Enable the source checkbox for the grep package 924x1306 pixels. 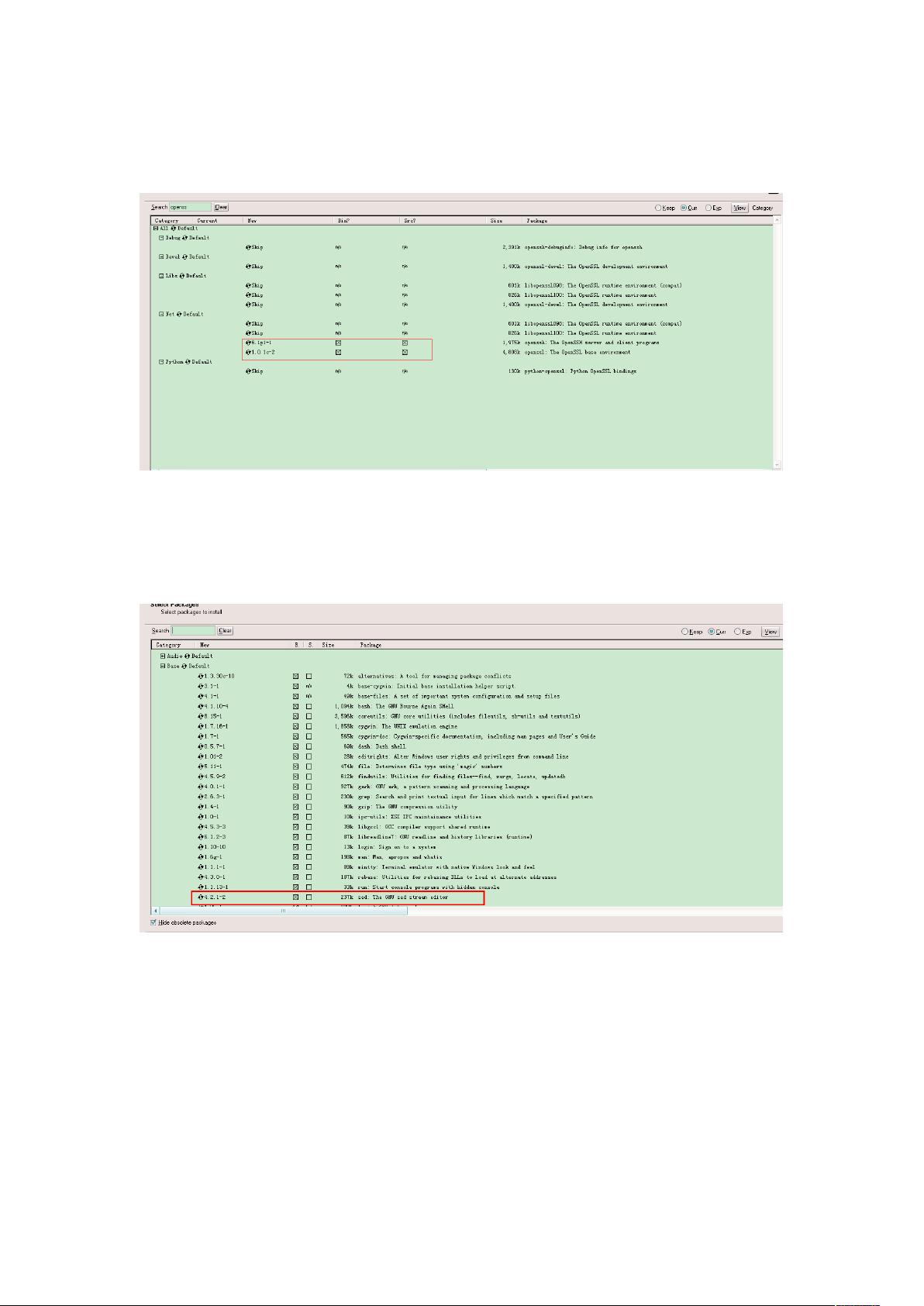click(x=309, y=797)
